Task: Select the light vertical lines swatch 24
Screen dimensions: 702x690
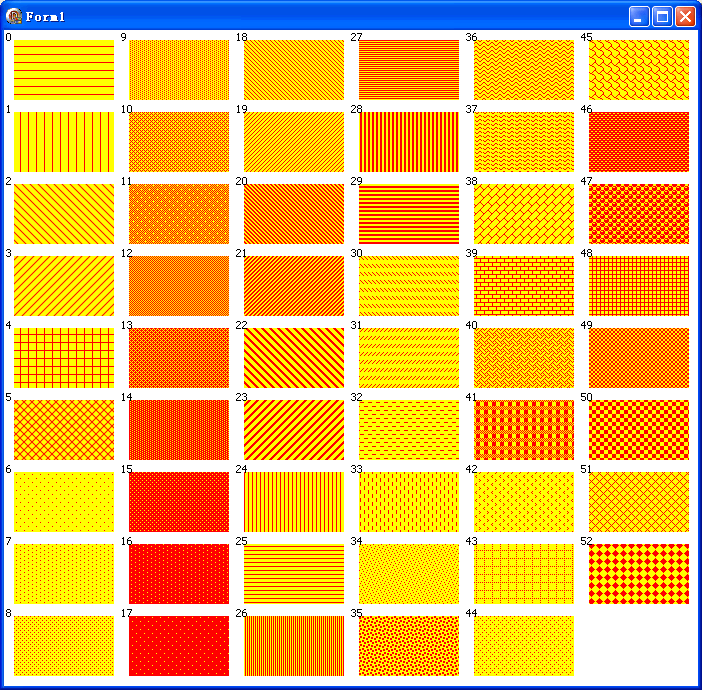Action: click(x=294, y=502)
